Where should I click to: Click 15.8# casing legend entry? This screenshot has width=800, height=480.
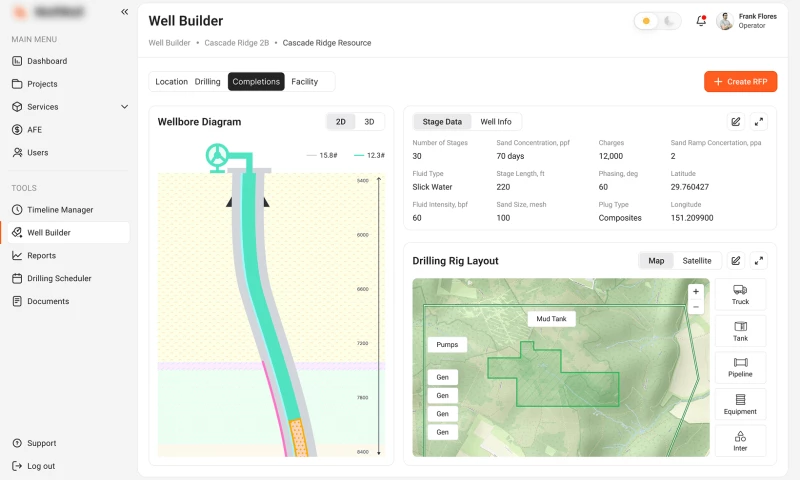pos(322,155)
